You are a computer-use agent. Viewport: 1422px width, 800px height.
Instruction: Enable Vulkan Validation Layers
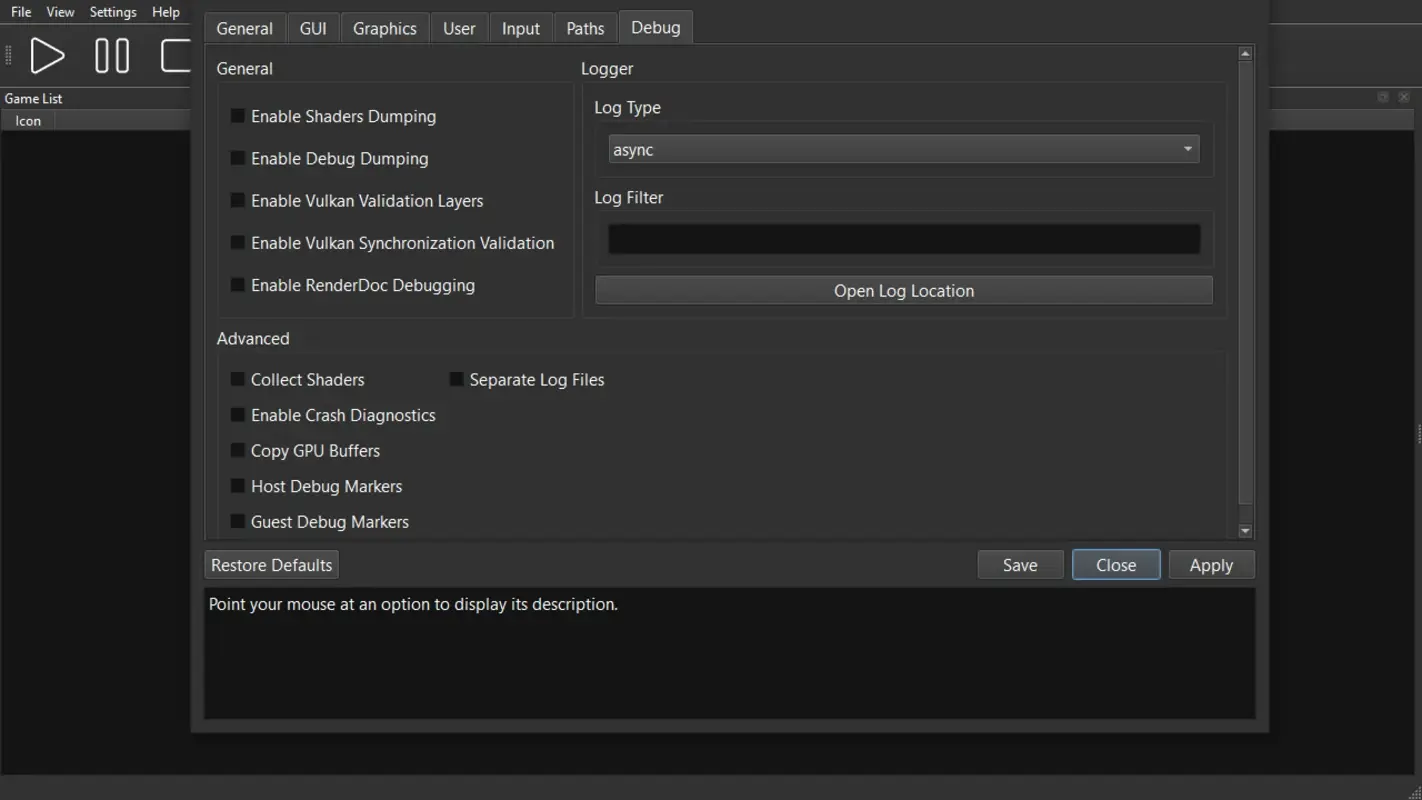tap(237, 200)
